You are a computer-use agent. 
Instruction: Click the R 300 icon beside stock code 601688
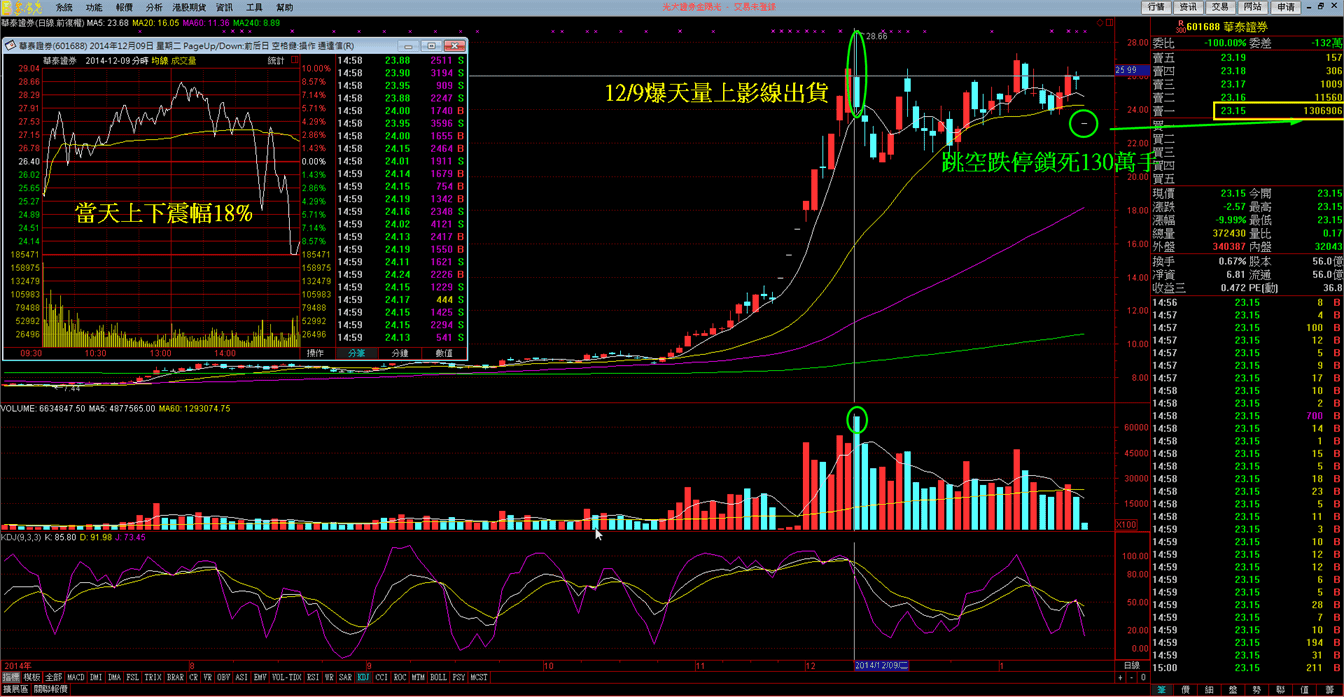(x=1180, y=27)
